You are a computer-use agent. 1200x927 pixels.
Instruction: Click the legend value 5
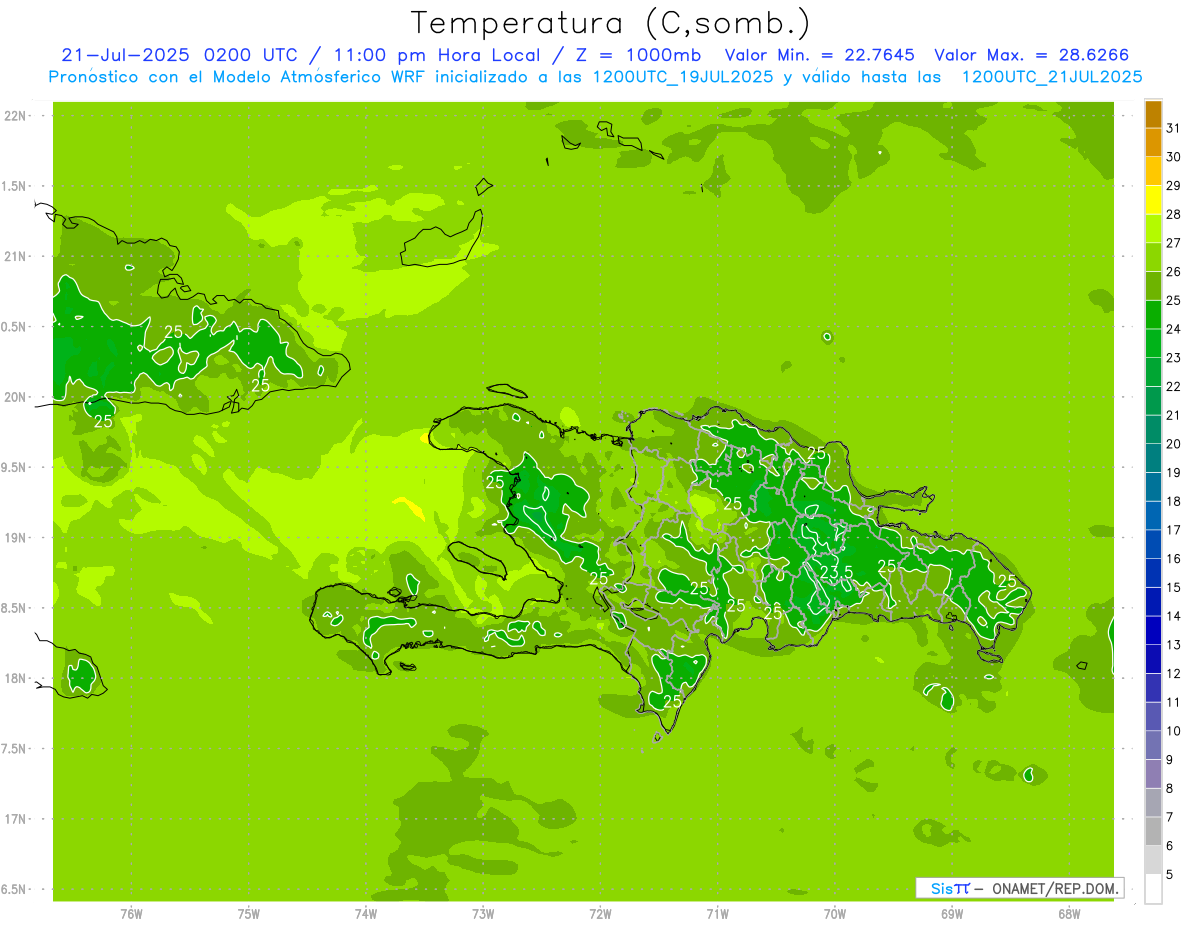click(x=1170, y=875)
